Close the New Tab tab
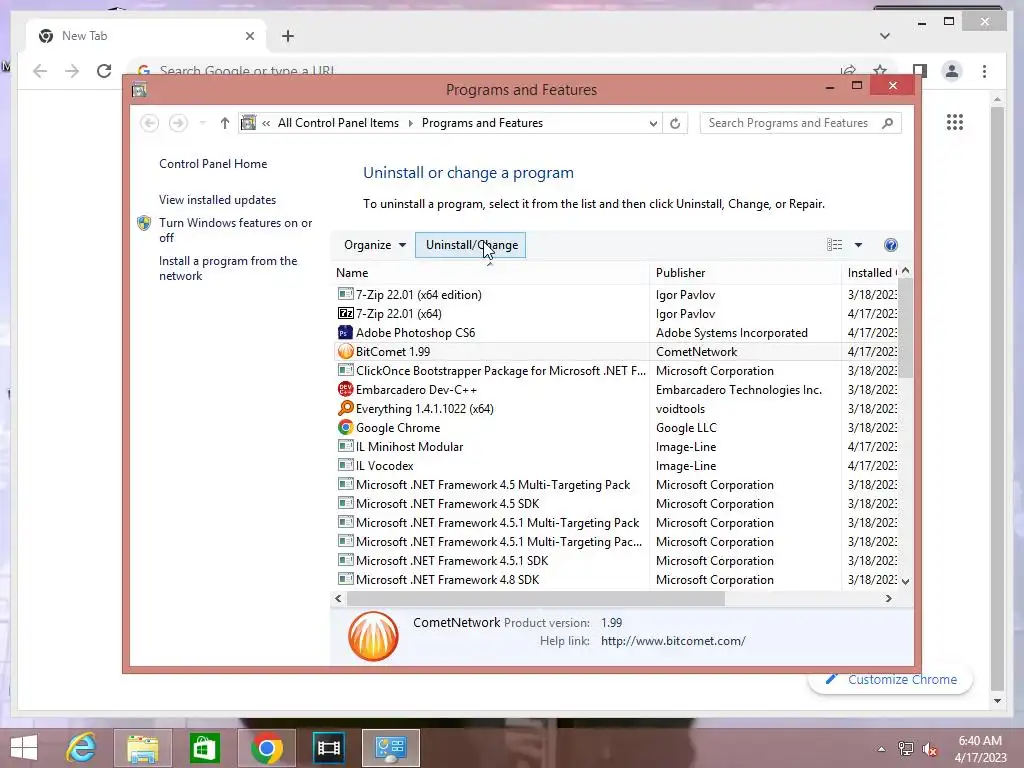The height and width of the screenshot is (768, 1024). [249, 36]
